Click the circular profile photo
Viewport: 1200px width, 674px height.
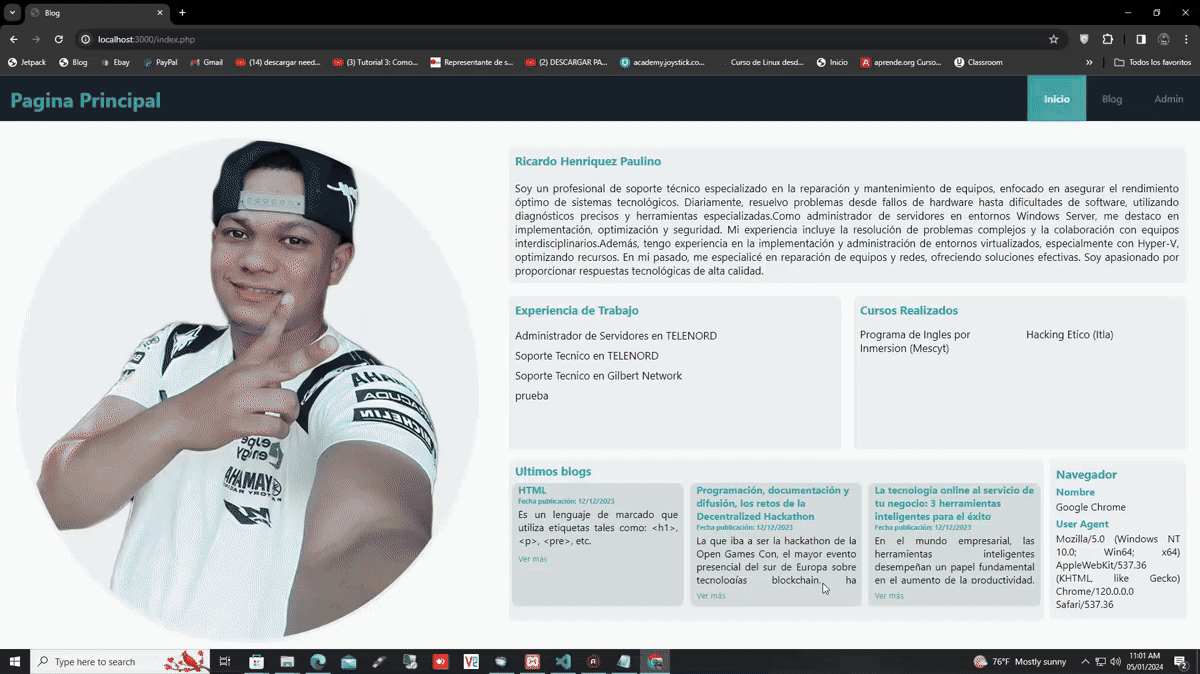[247, 390]
